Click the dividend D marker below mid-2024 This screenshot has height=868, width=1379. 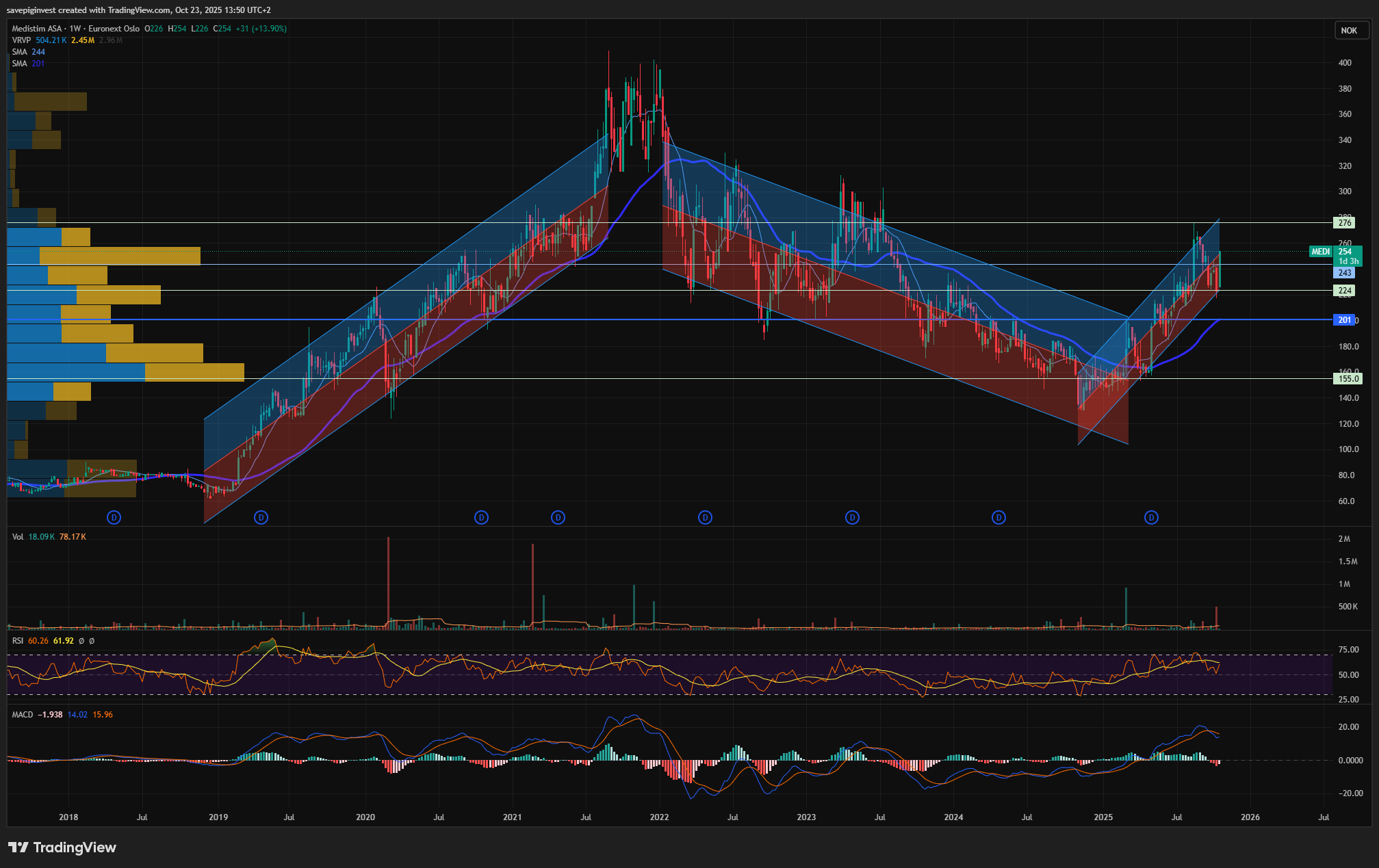coord(998,518)
